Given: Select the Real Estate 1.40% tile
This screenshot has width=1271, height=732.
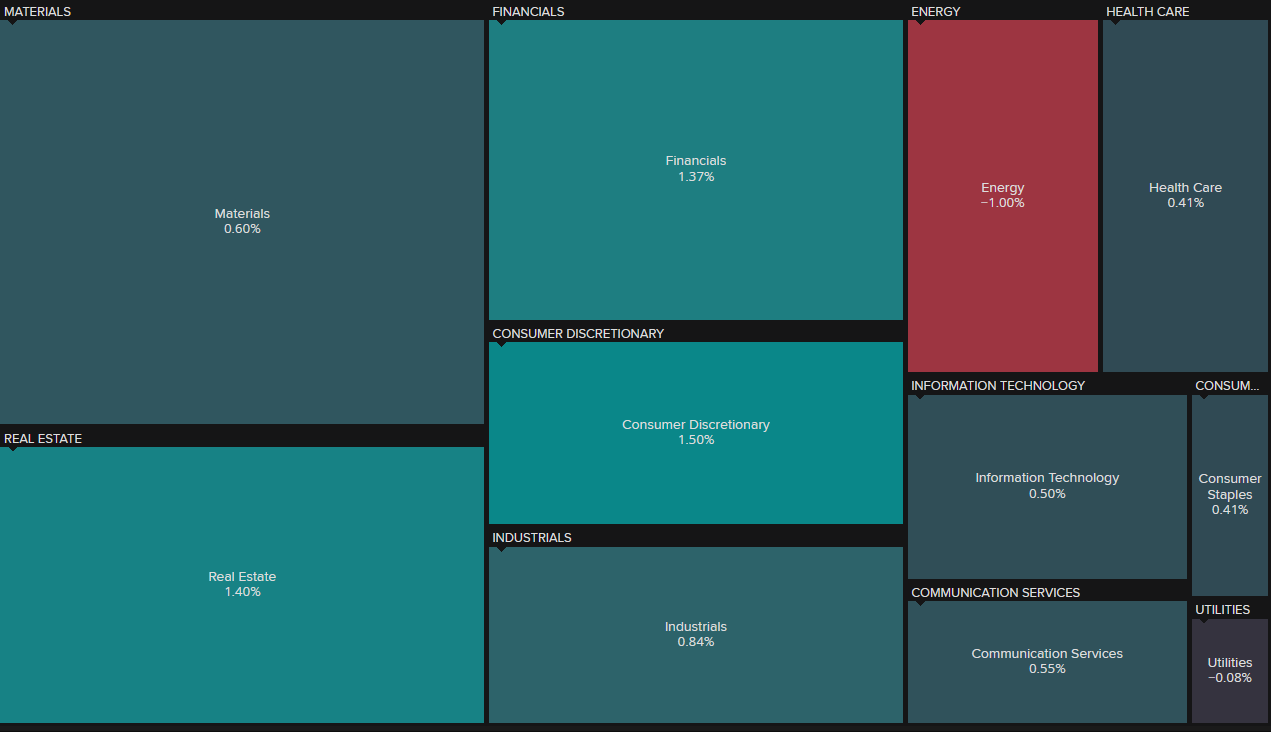Looking at the screenshot, I should click(242, 584).
